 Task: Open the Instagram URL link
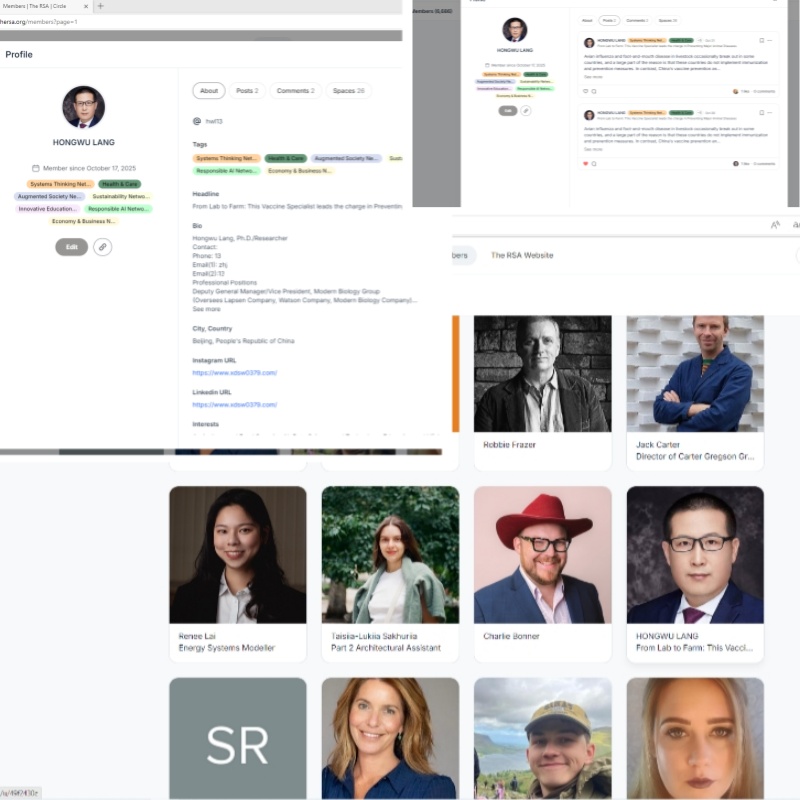(x=234, y=372)
